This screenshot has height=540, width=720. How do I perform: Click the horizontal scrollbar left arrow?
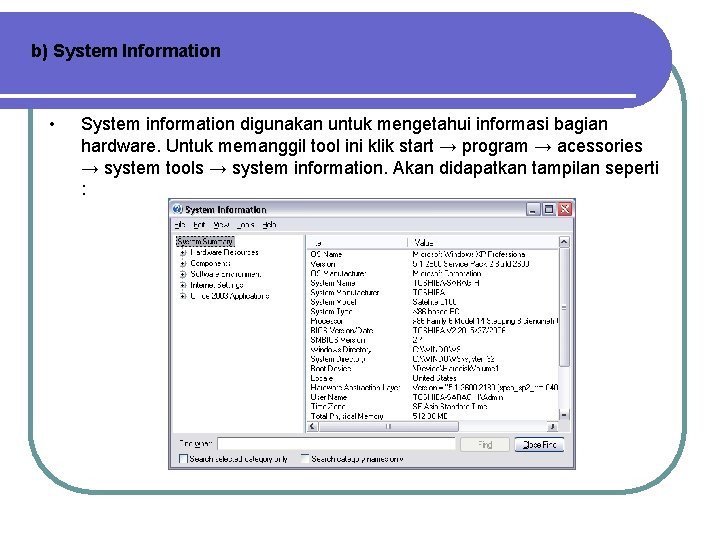(x=313, y=427)
